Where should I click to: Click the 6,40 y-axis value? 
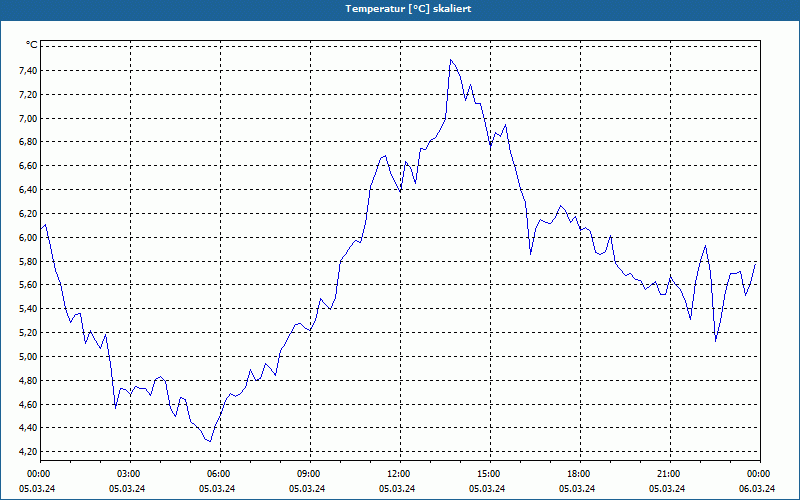pos(28,190)
